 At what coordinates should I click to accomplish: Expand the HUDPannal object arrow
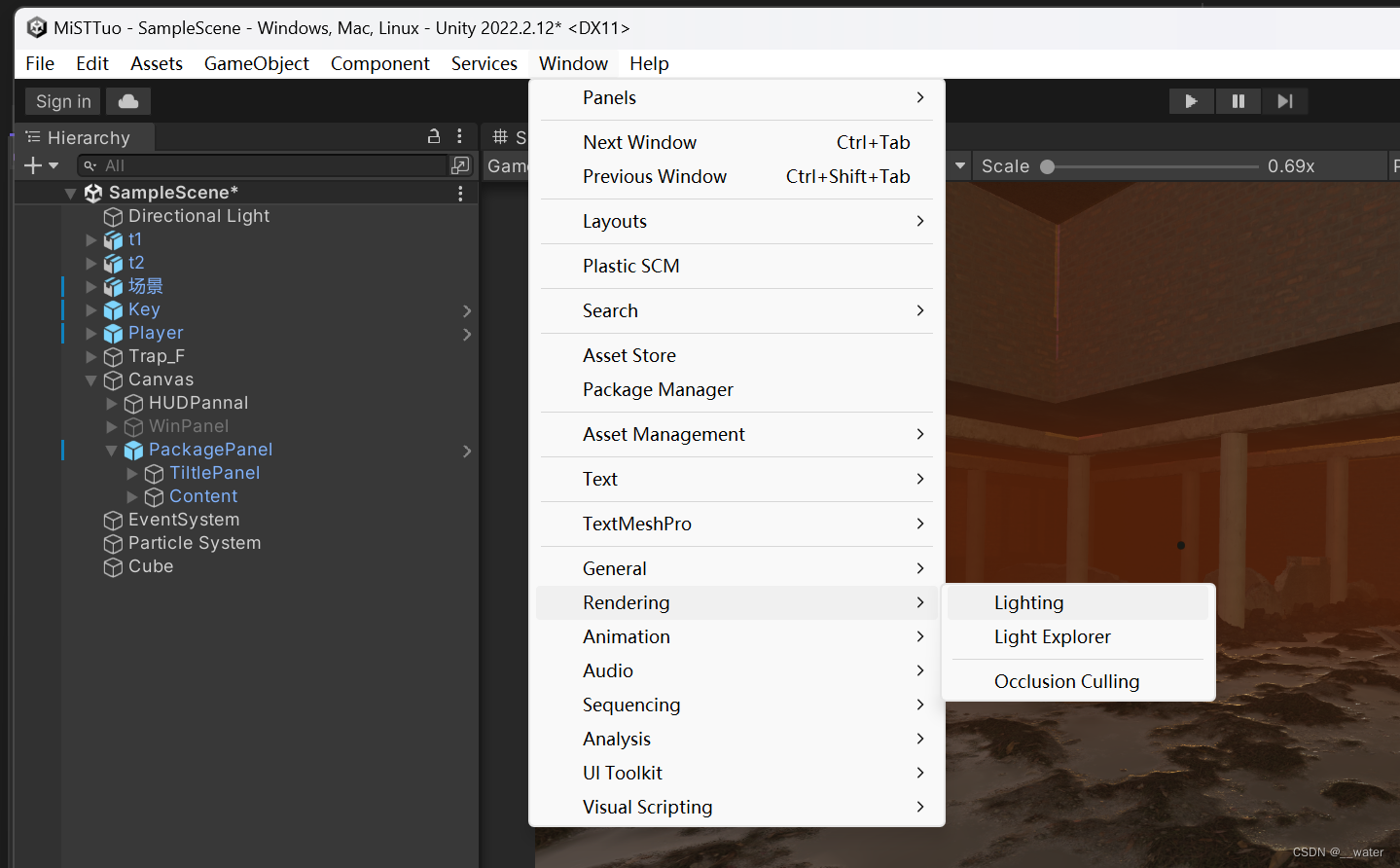(112, 403)
